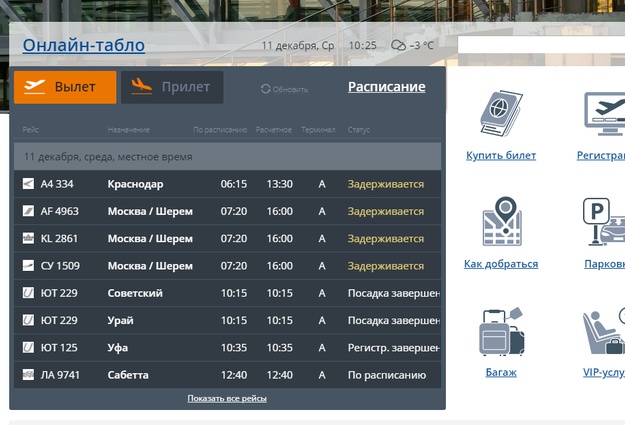Viewport: 625px width, 425px height.
Task: Expand list with Показать все рейсы
Action: pos(227,398)
